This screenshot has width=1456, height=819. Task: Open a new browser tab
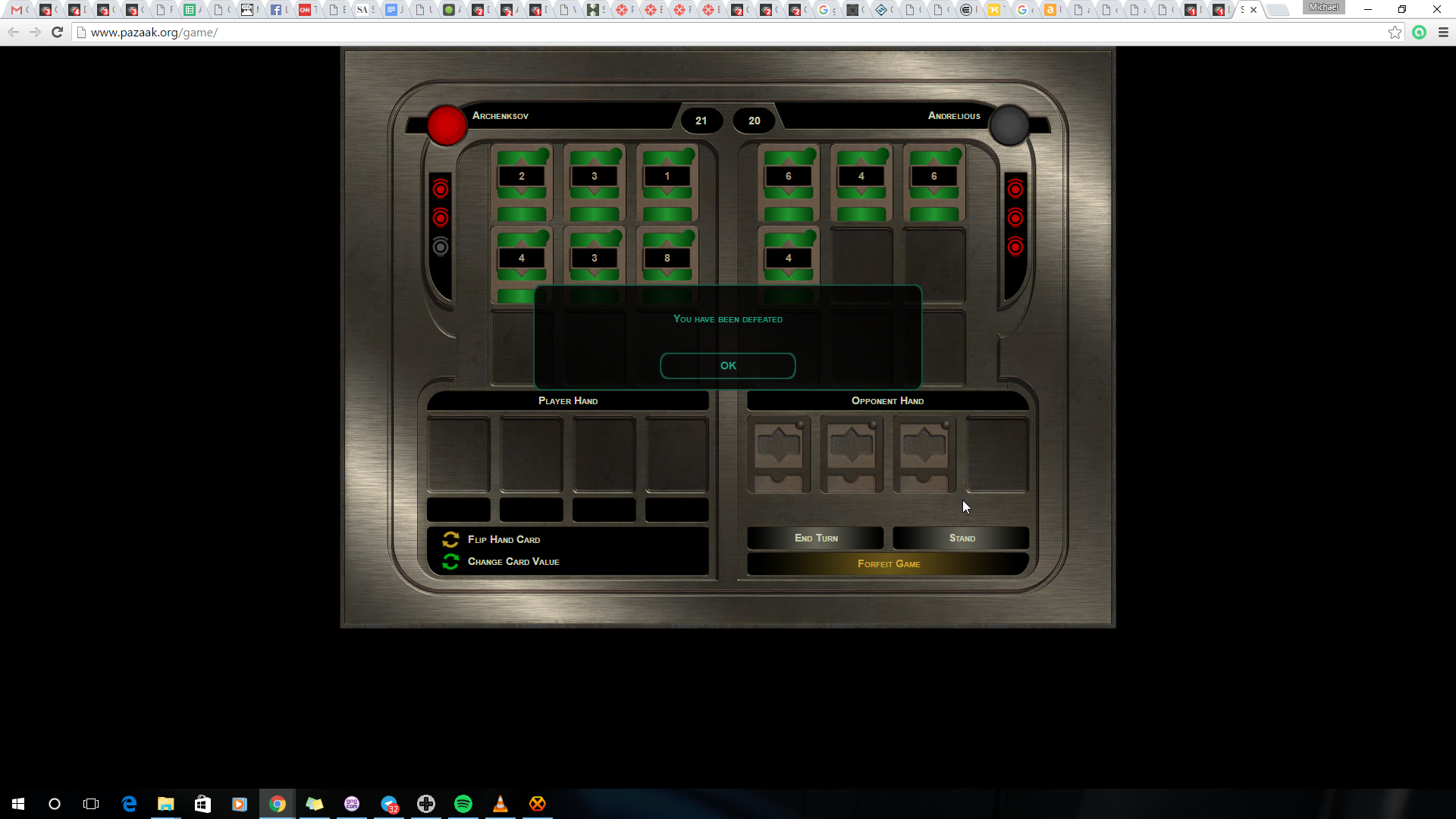(x=1278, y=10)
